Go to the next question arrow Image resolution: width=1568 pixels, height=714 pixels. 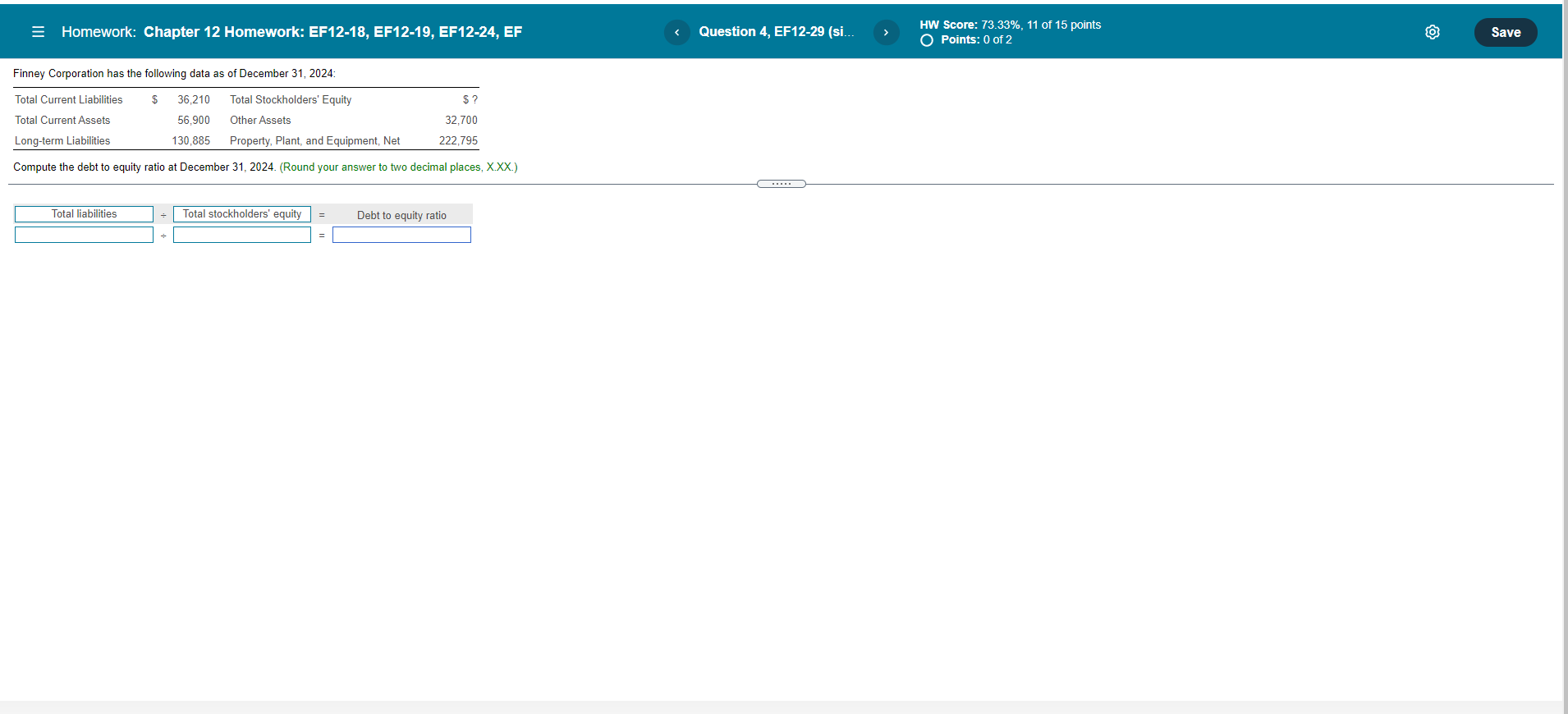tap(886, 32)
